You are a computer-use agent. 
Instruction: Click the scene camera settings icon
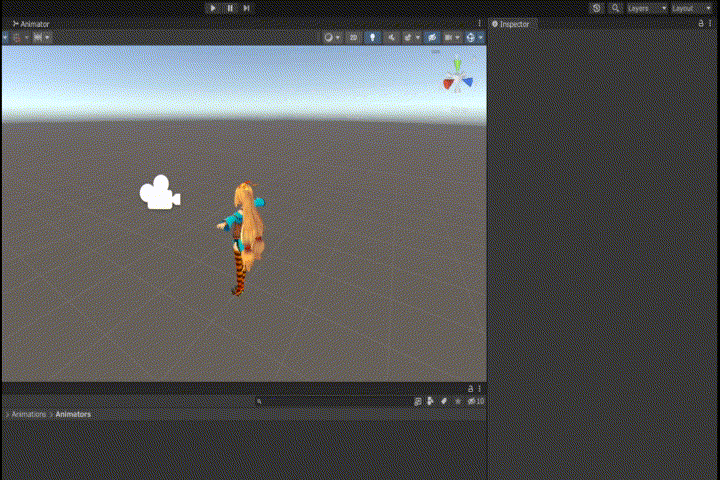448,38
